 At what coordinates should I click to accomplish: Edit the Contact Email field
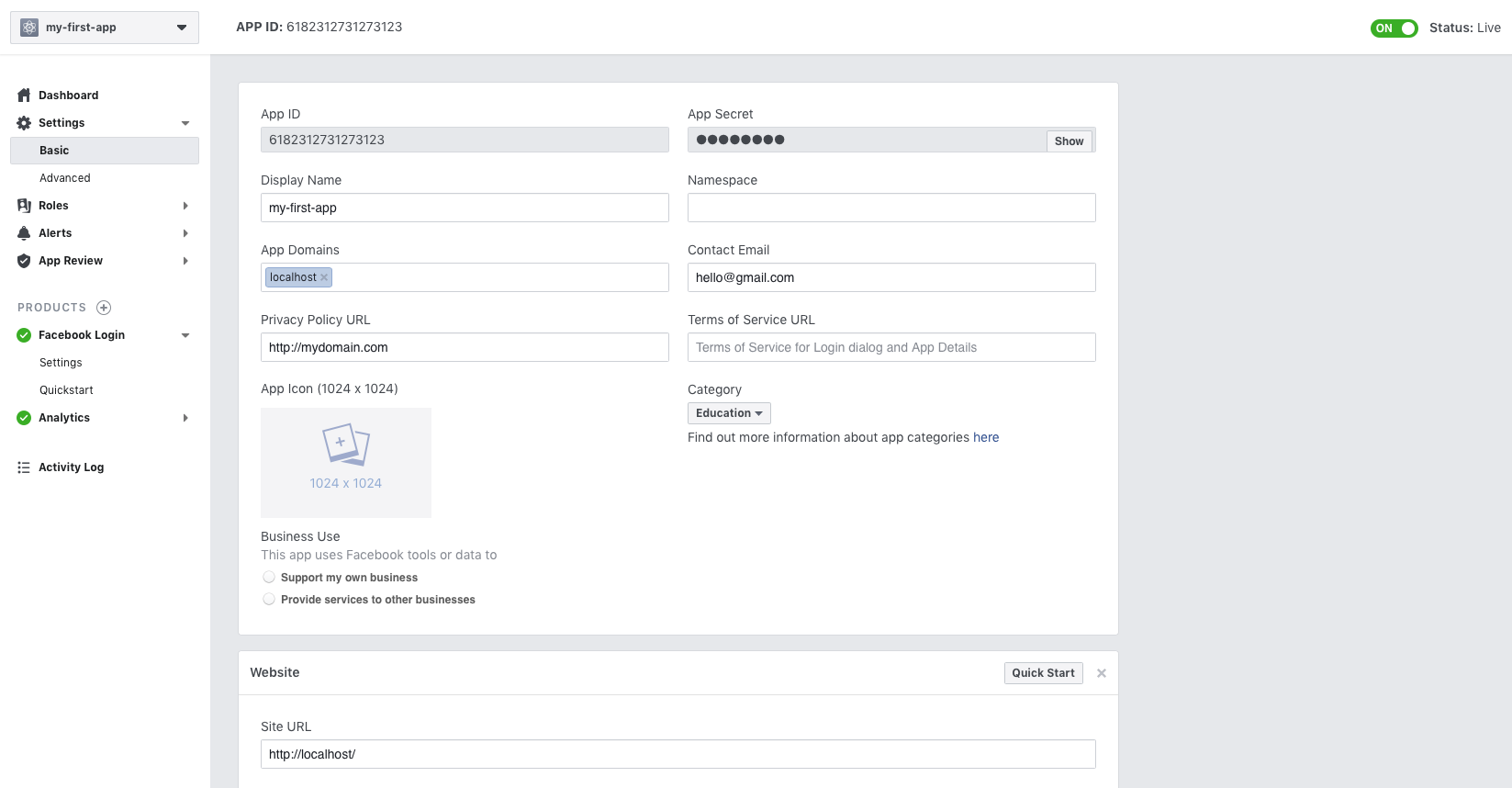click(x=891, y=277)
